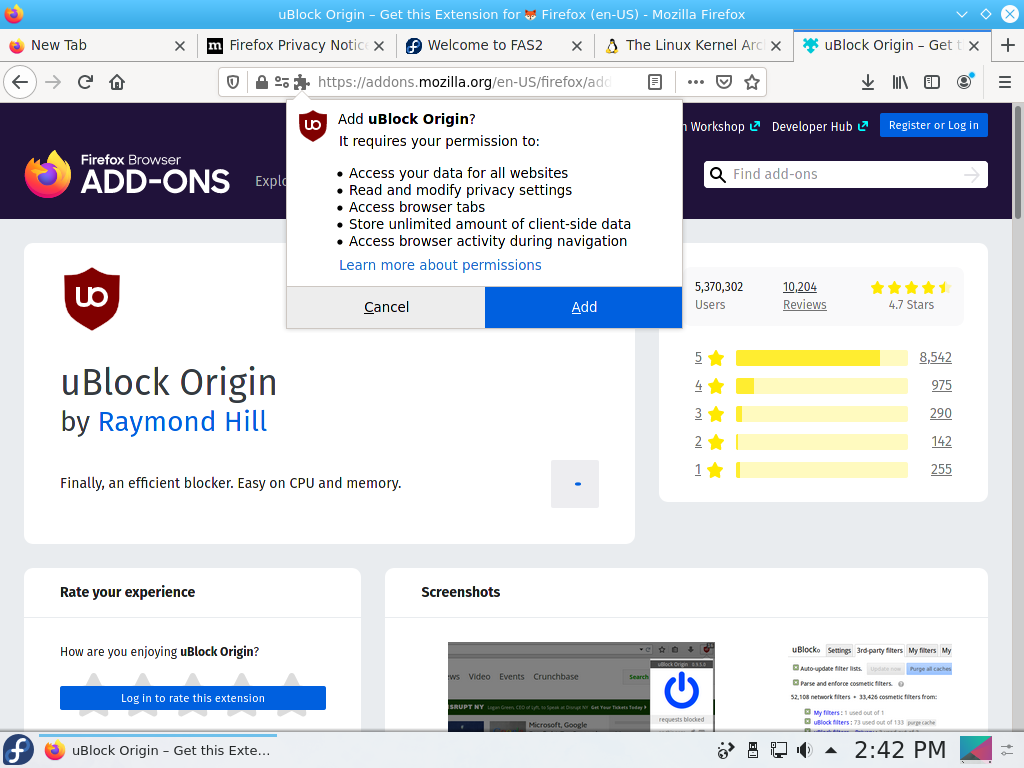Close the Firefox Privacy Notice tab
Screen dimensions: 1024x768
[379, 46]
